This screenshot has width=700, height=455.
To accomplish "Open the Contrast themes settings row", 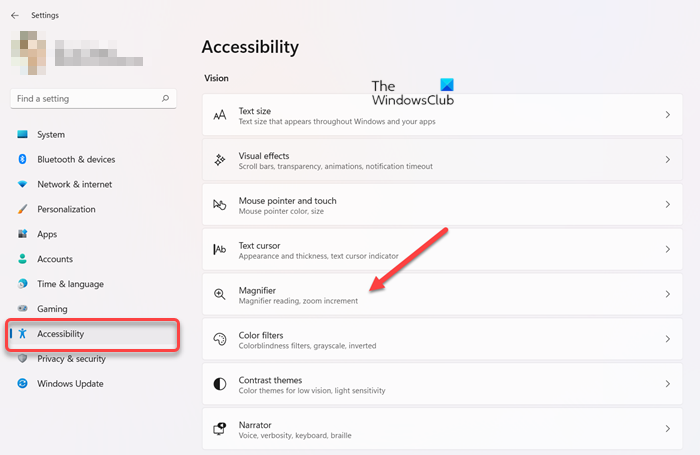I will coord(440,385).
